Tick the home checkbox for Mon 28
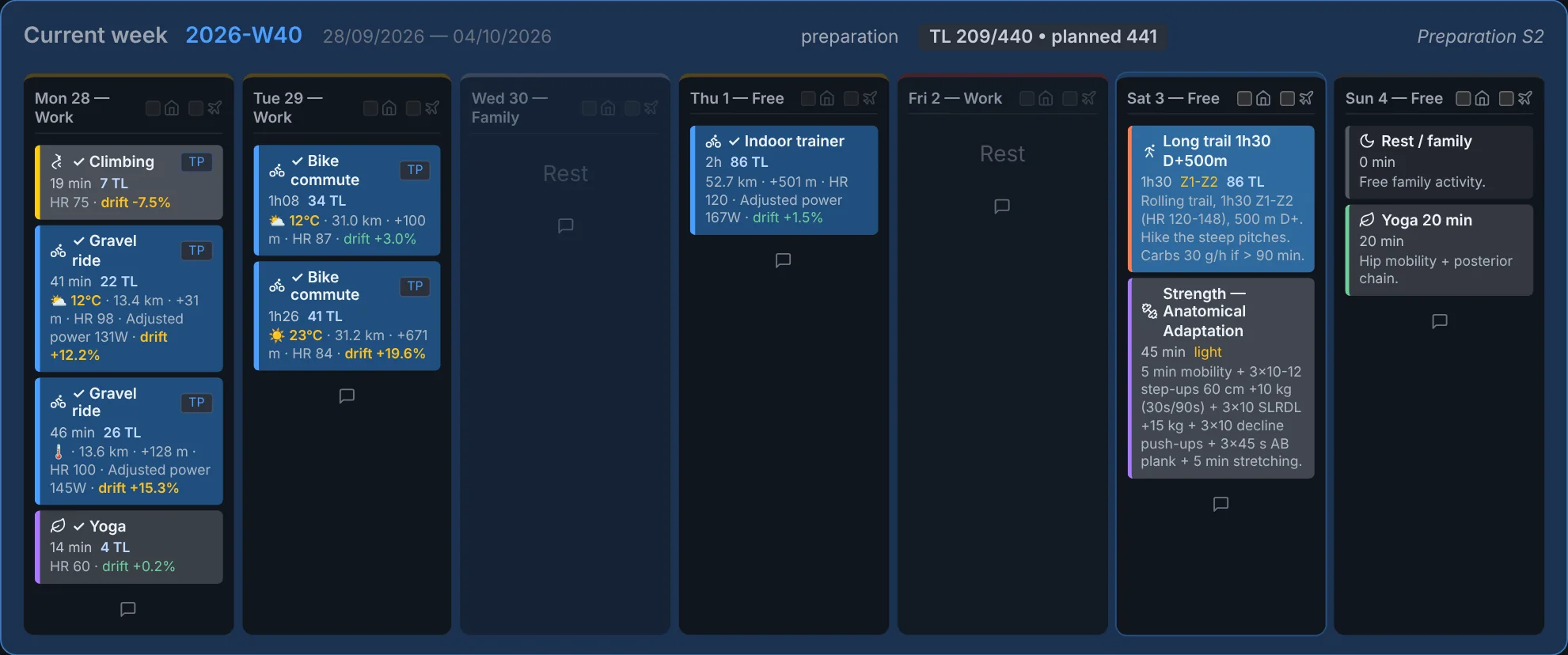 (x=153, y=108)
